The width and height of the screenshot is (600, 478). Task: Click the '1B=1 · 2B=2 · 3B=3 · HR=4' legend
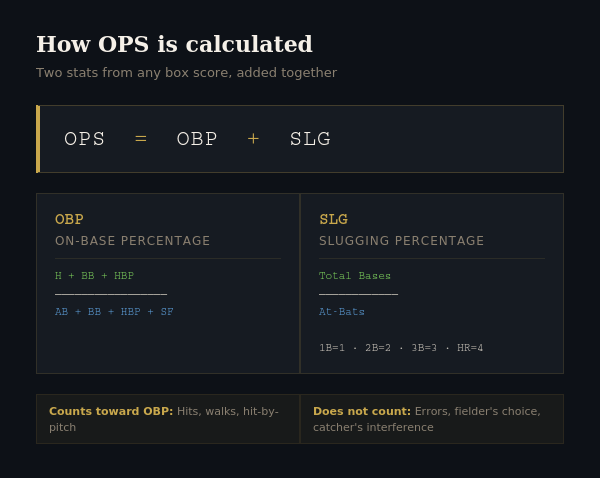click(401, 347)
